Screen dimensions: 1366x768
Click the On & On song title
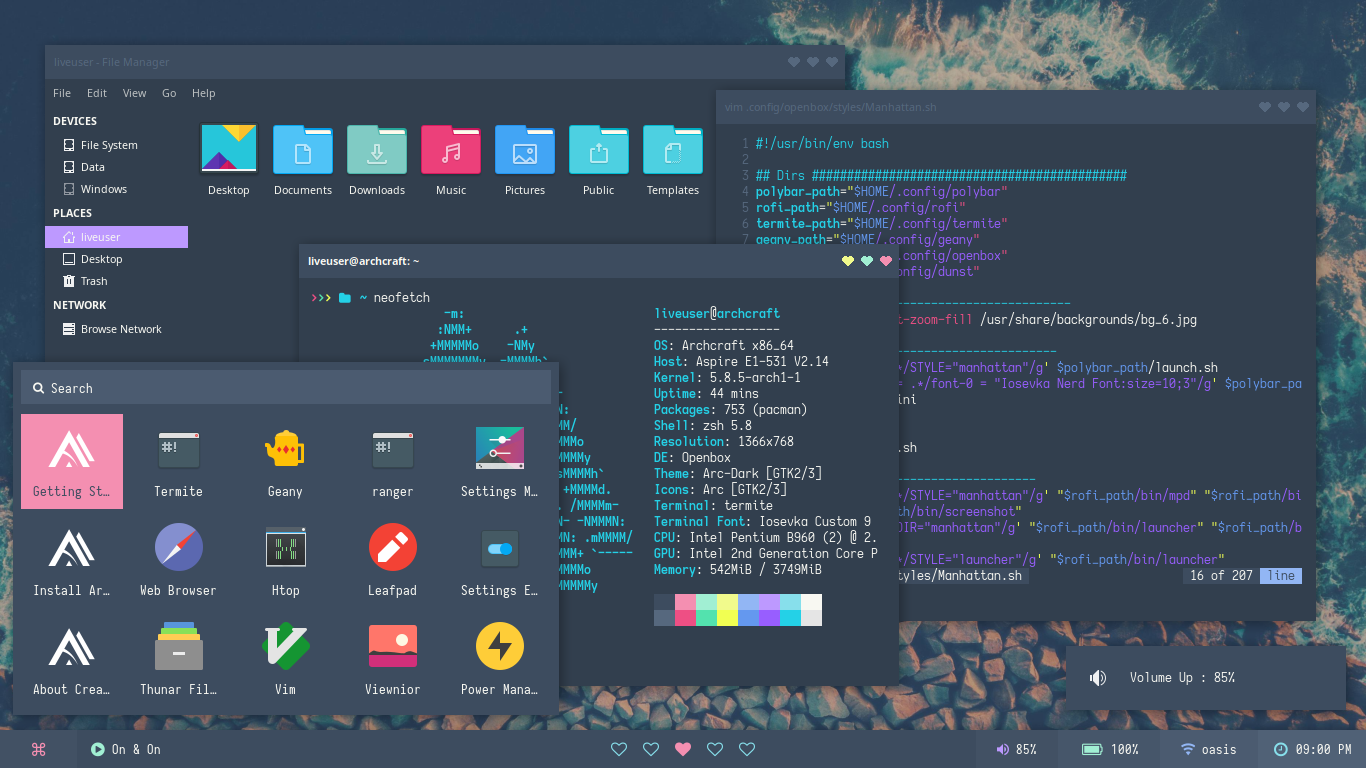(x=136, y=749)
